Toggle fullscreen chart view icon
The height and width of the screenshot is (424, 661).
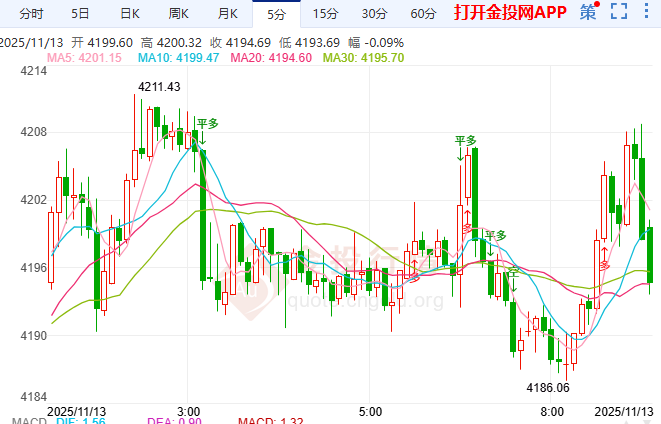pos(619,11)
